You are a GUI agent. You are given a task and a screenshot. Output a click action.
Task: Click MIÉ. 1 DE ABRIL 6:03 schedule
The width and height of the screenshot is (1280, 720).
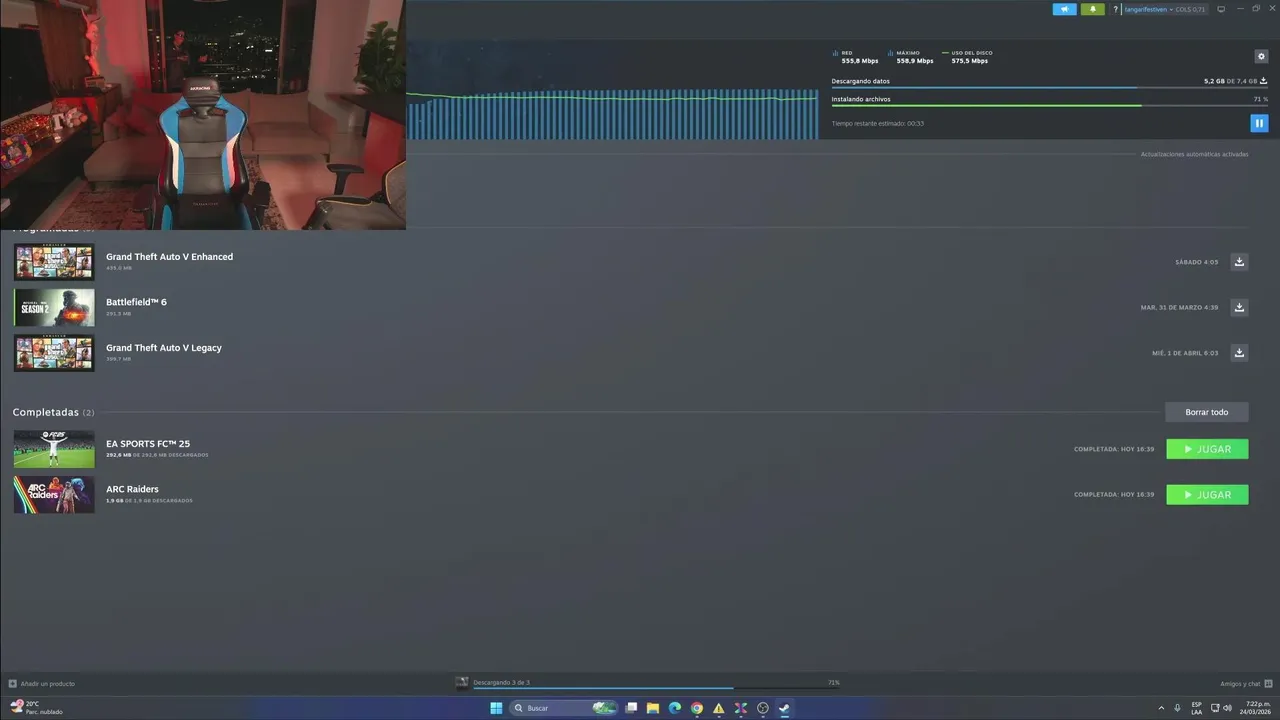coord(1185,353)
